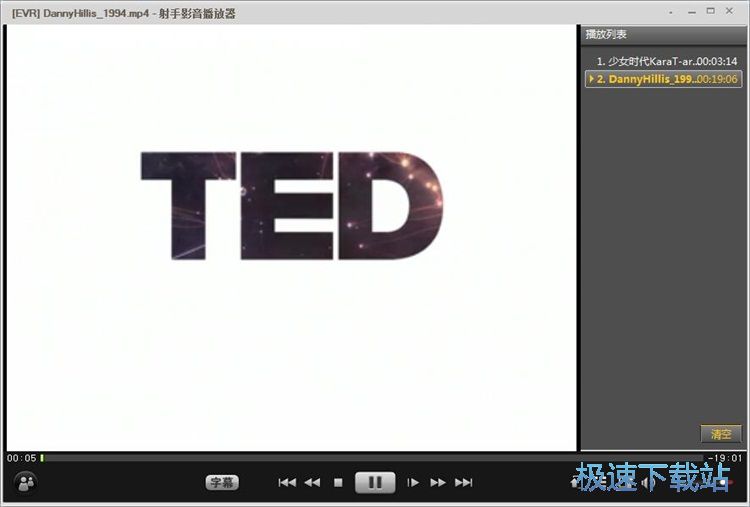Click the playback seek bar
This screenshot has height=507, width=750.
click(372, 458)
